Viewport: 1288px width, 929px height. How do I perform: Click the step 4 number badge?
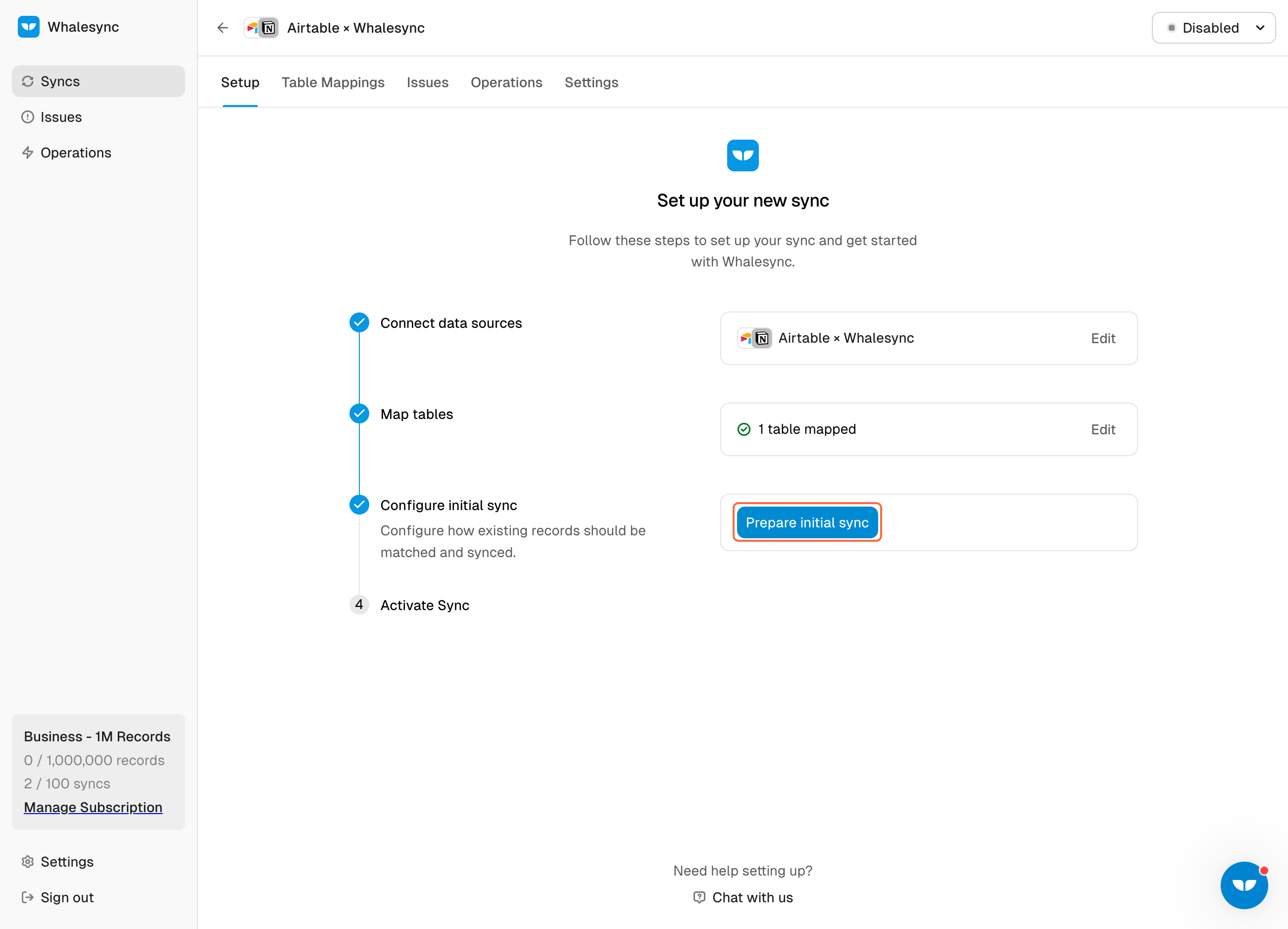click(x=359, y=605)
